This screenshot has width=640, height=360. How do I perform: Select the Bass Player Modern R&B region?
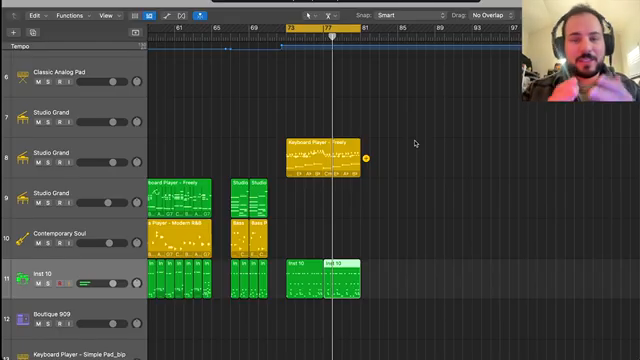(180, 238)
